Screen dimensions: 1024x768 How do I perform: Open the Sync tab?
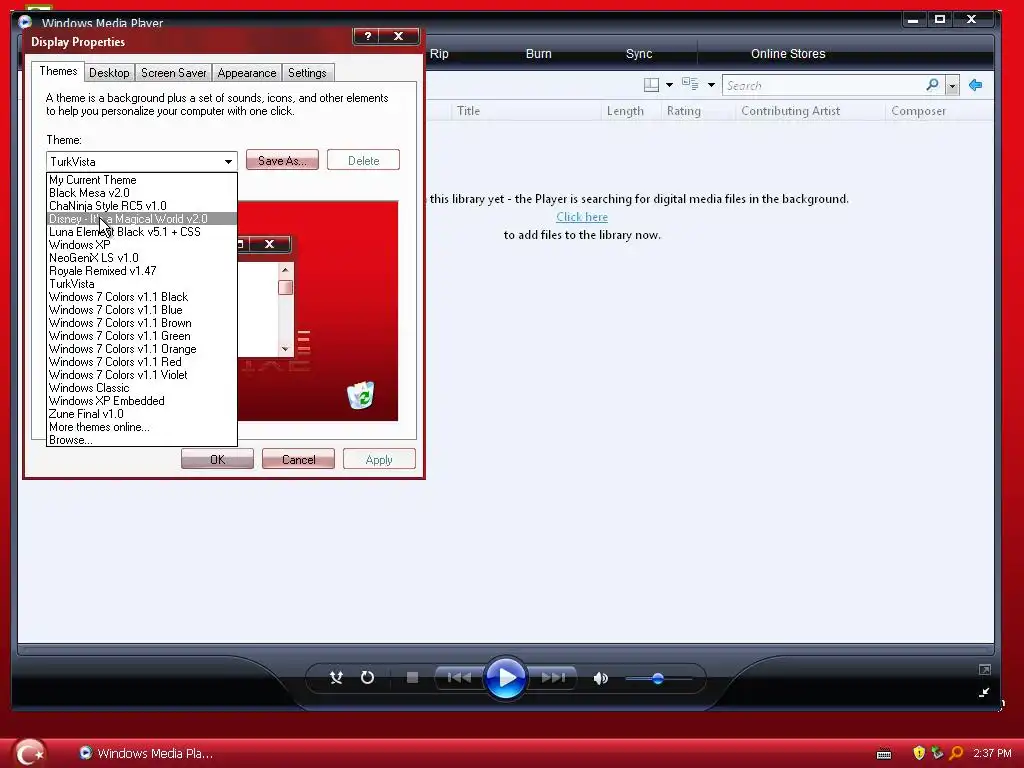tap(639, 54)
